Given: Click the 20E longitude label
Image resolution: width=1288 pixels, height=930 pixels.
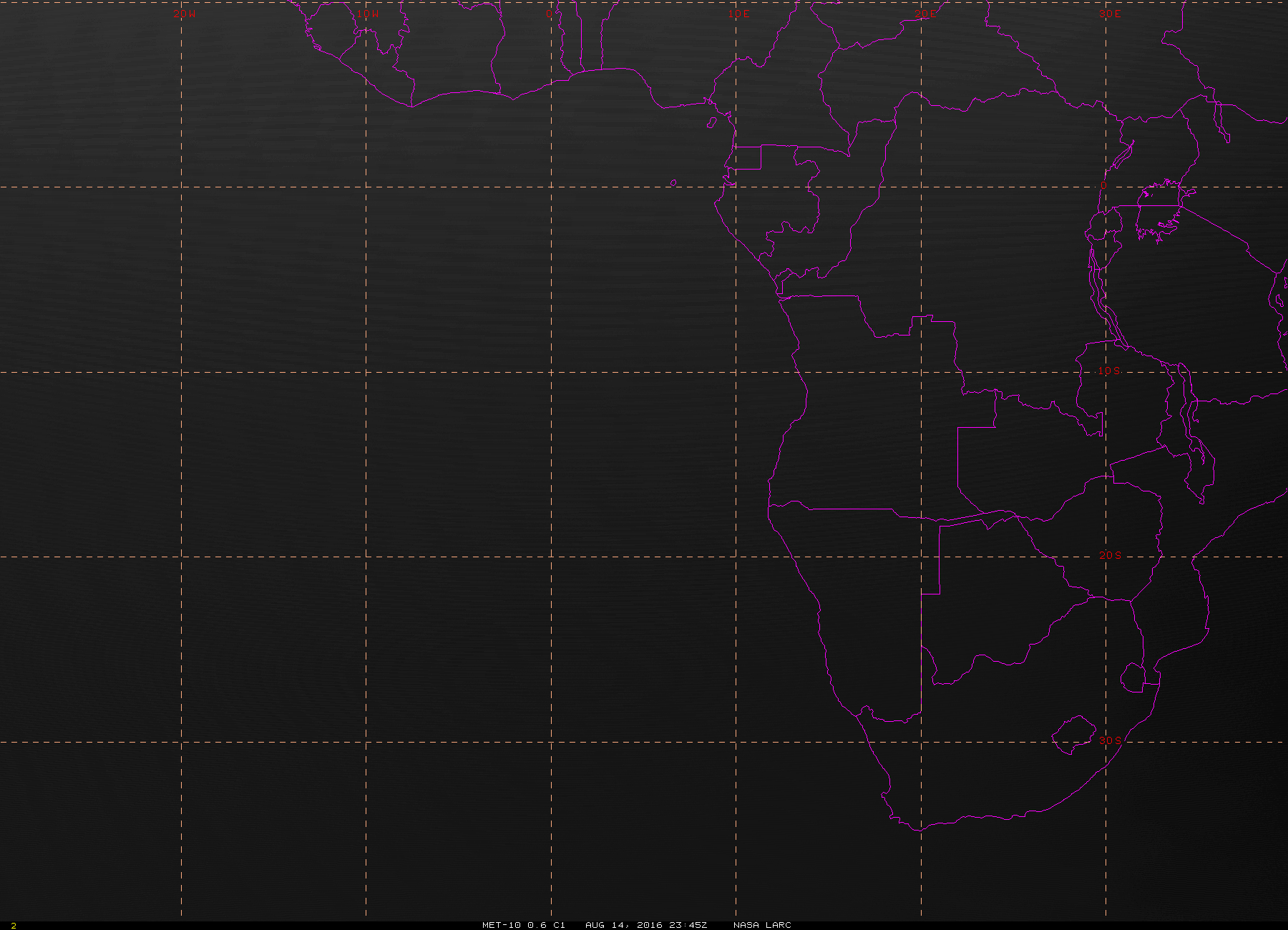Looking at the screenshot, I should click(x=924, y=14).
